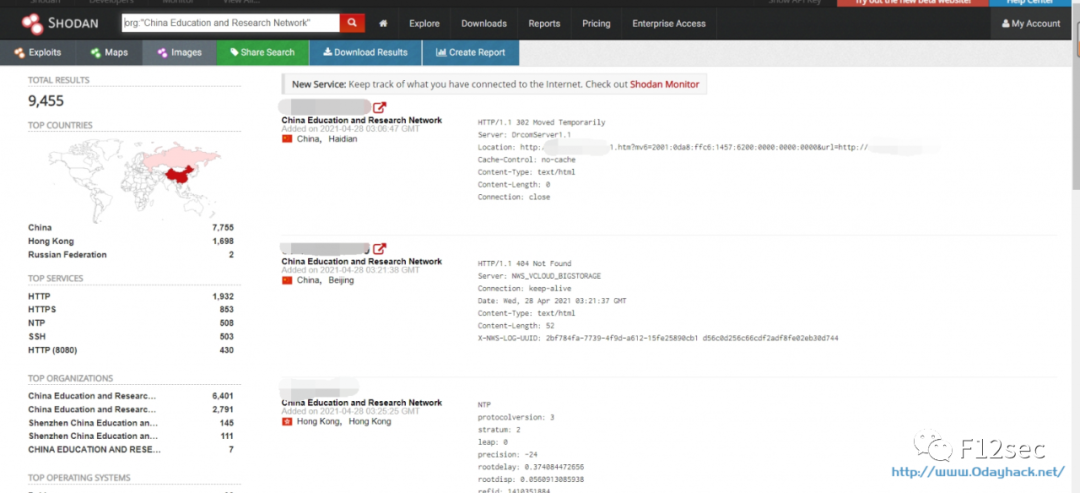The image size is (1080, 493).
Task: Click the total results count 9,455
Action: click(x=46, y=101)
